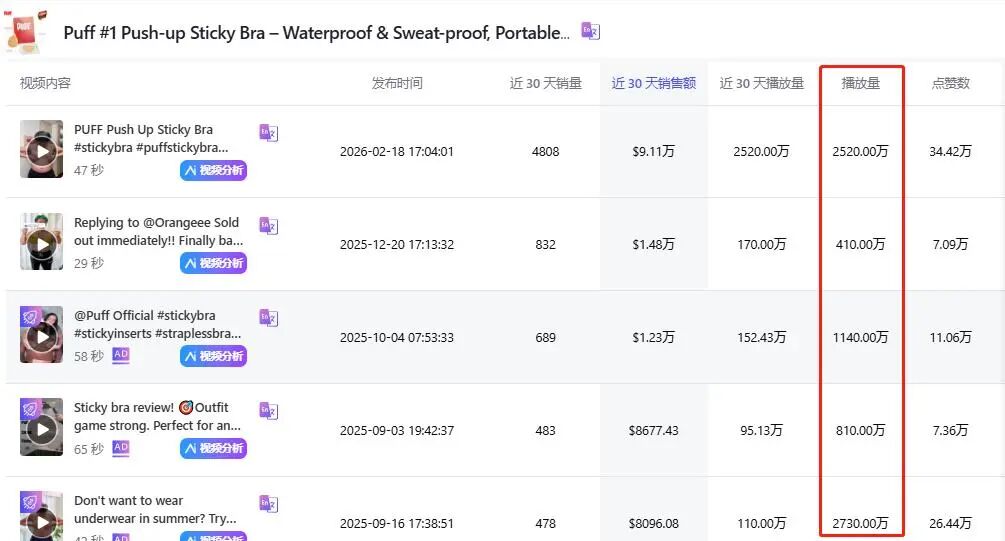Translate the Sticky bra review video title

(268, 411)
